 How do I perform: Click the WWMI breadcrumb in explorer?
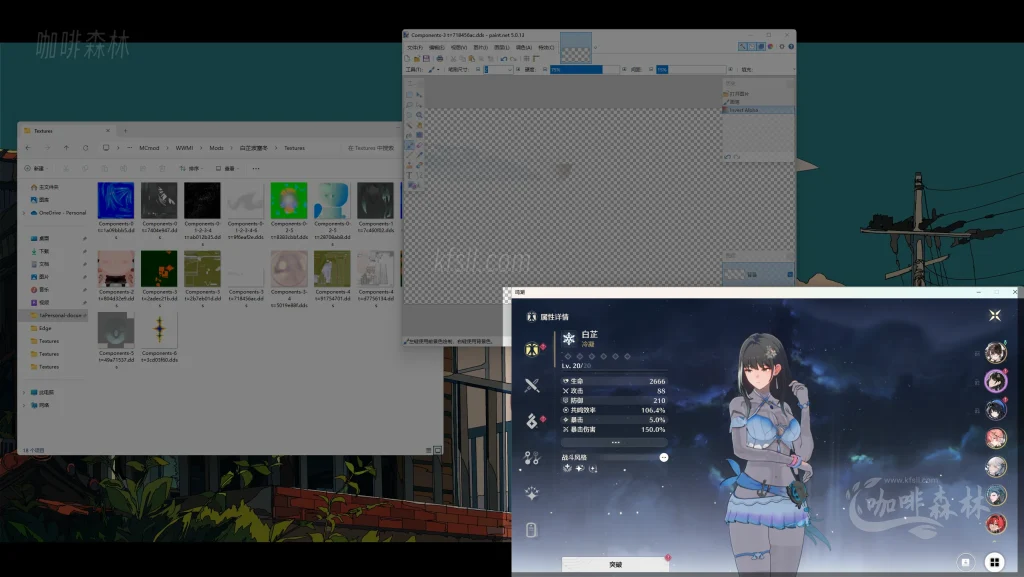pyautogui.click(x=184, y=148)
